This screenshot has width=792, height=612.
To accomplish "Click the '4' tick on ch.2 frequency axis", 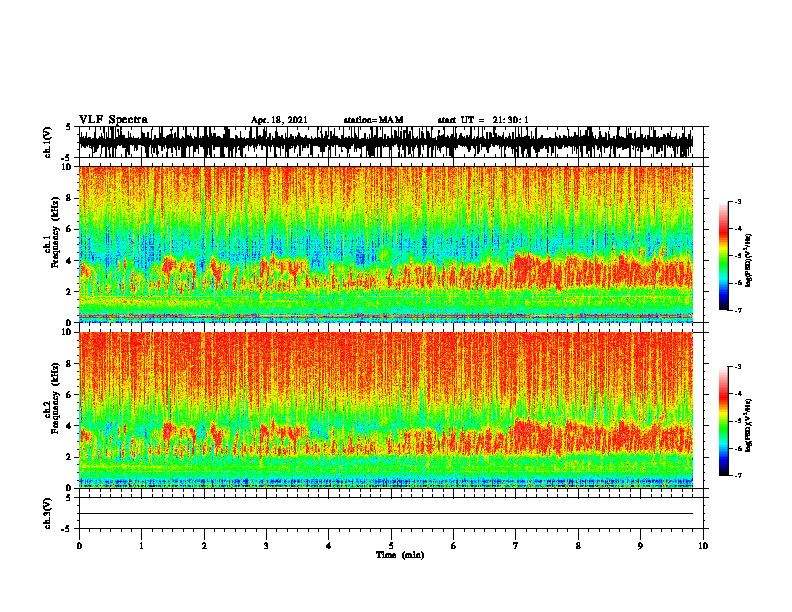I will point(71,426).
